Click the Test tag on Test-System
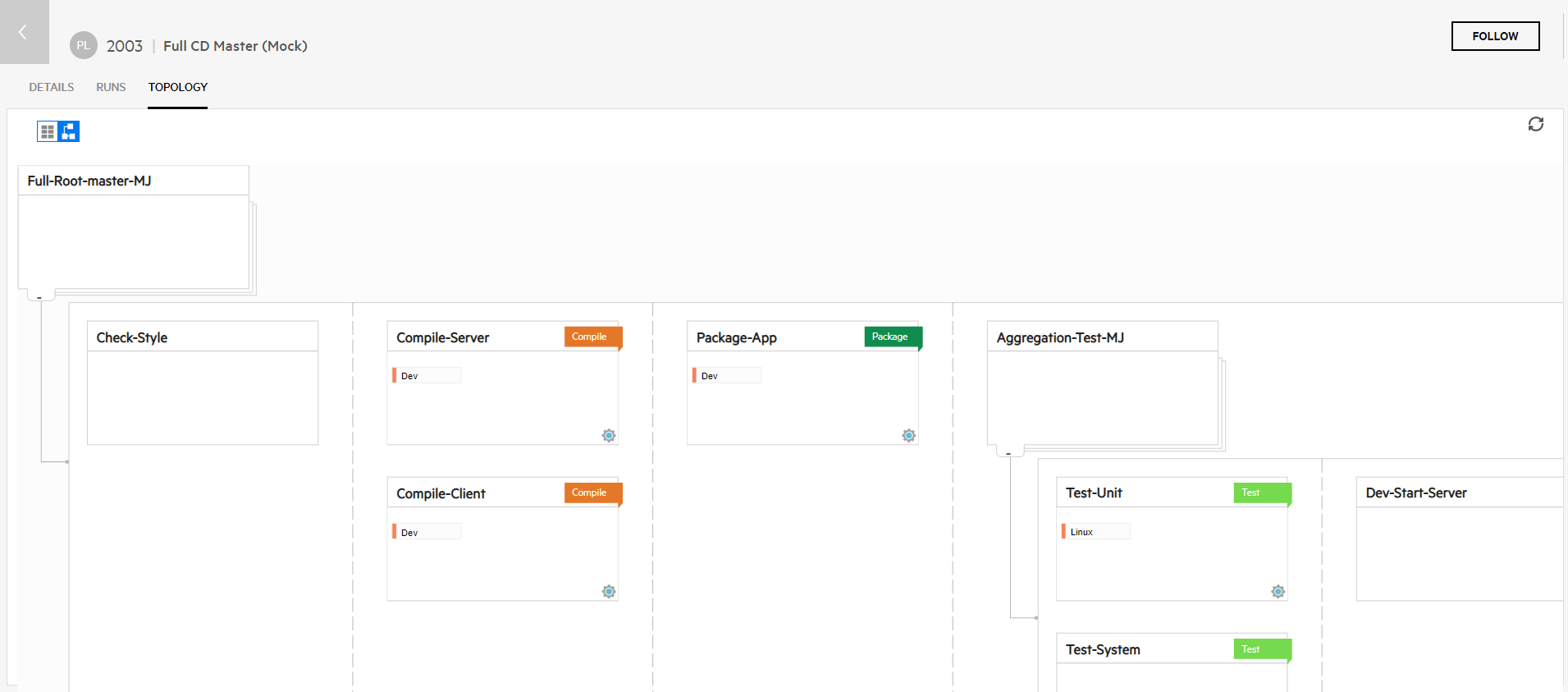This screenshot has width=1568, height=692. [1252, 649]
